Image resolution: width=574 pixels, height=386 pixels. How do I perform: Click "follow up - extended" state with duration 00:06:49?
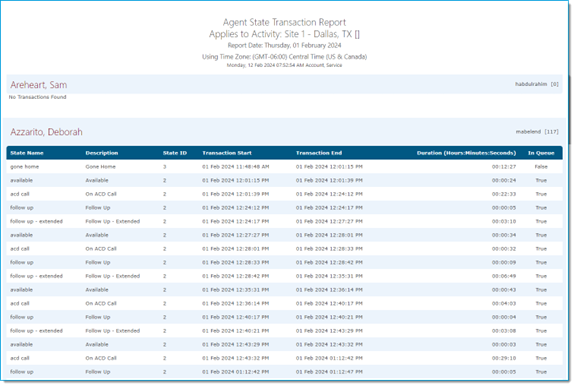pos(36,276)
